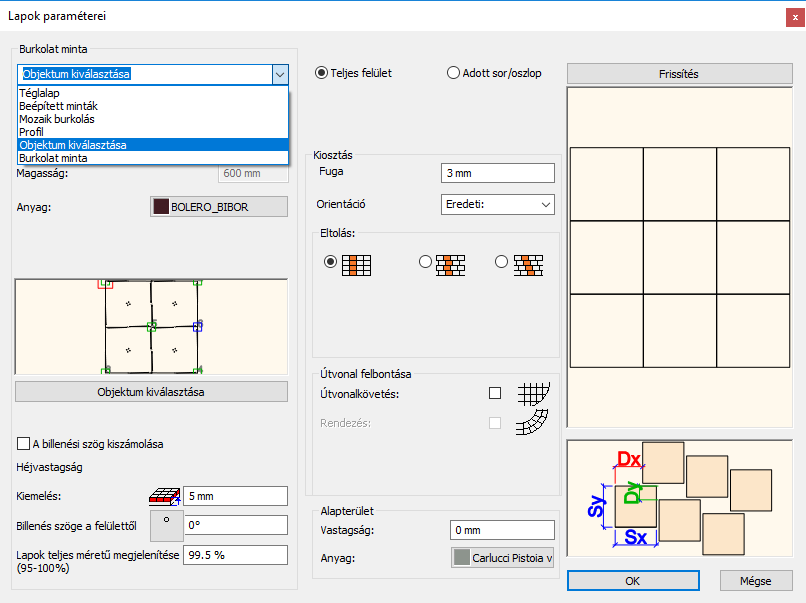The width and height of the screenshot is (806, 603).
Task: Choose Mozaik burkolás from the list
Action: point(153,119)
